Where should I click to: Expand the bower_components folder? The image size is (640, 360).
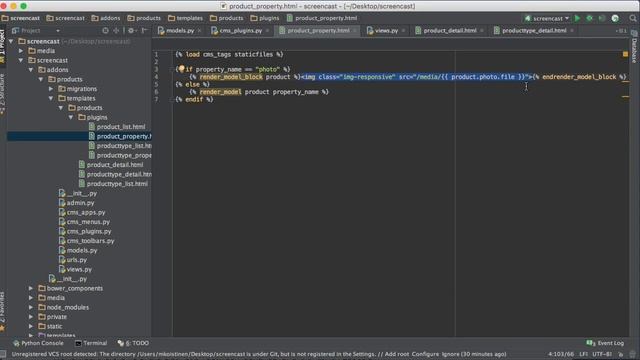(x=31, y=288)
